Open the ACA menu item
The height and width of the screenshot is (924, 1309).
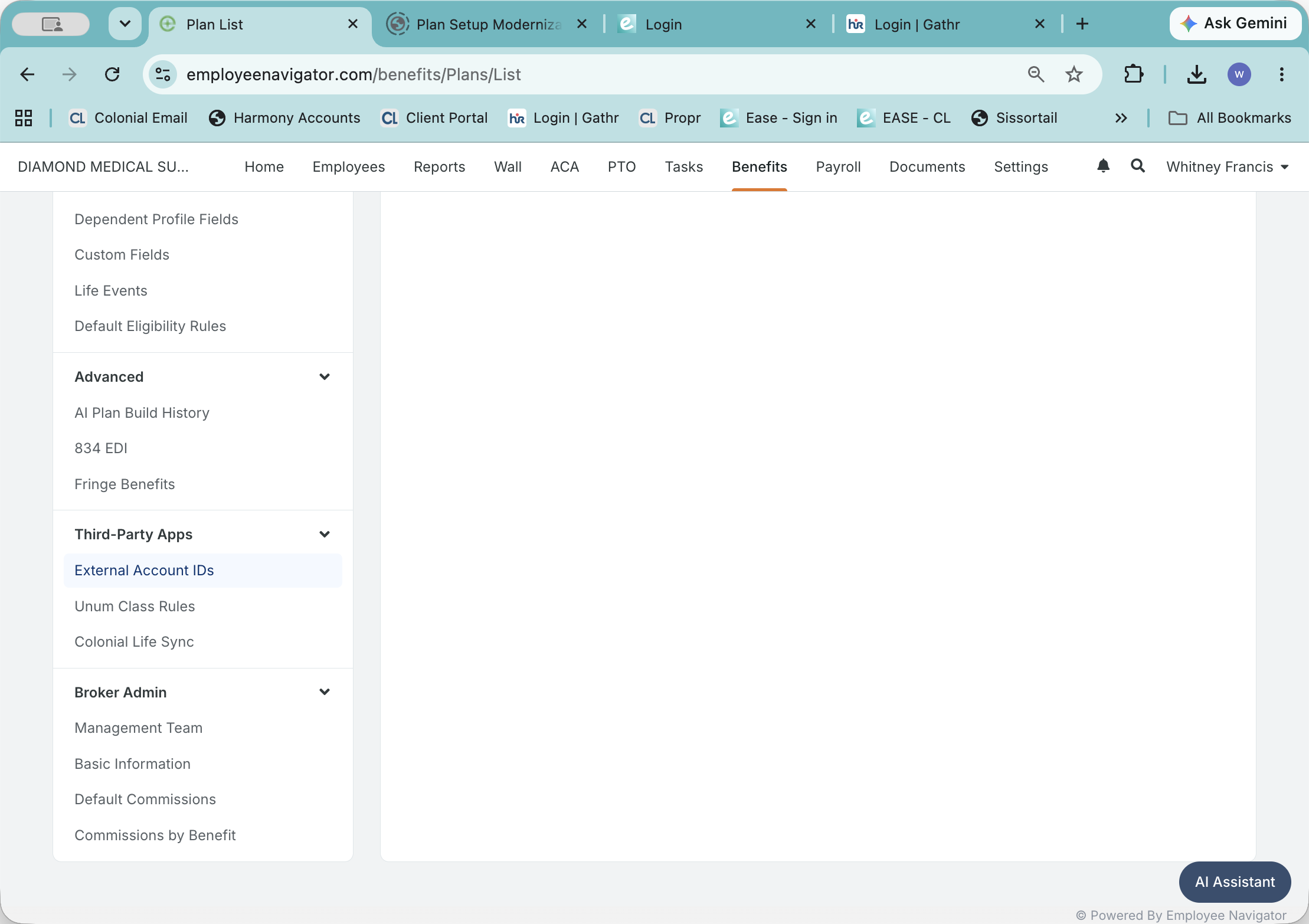tap(564, 167)
